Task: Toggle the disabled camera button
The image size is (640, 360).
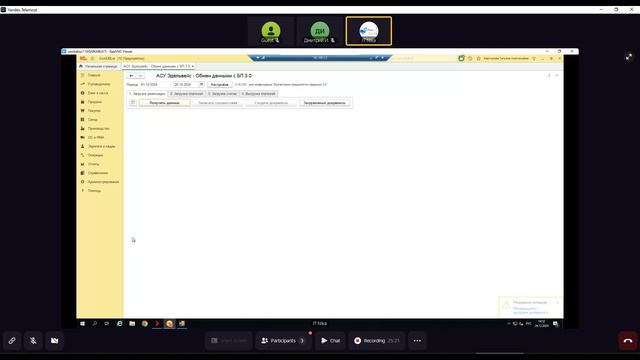Action: click(54, 340)
